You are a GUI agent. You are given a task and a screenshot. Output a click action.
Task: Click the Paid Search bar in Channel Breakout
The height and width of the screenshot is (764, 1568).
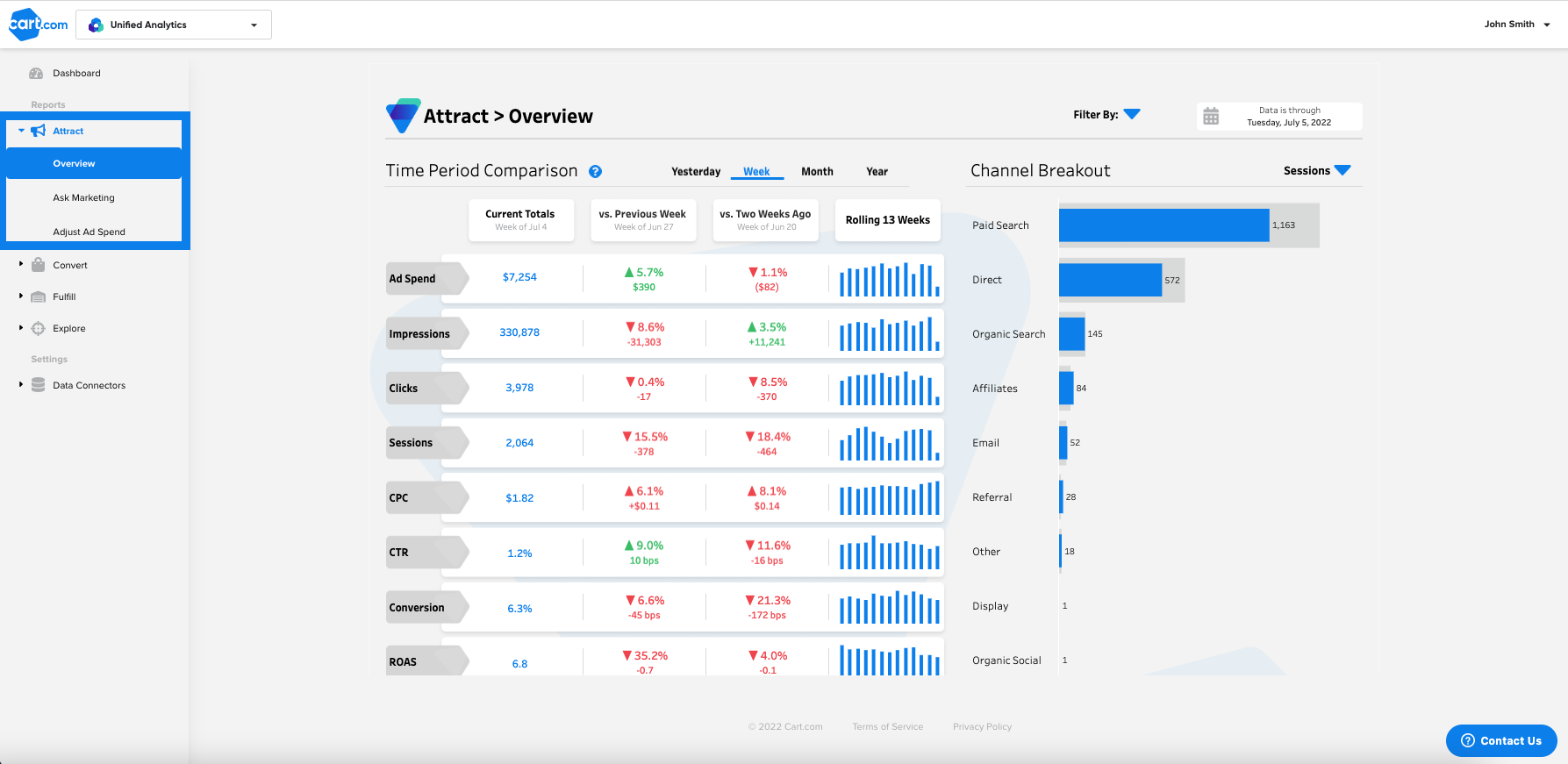point(1164,225)
